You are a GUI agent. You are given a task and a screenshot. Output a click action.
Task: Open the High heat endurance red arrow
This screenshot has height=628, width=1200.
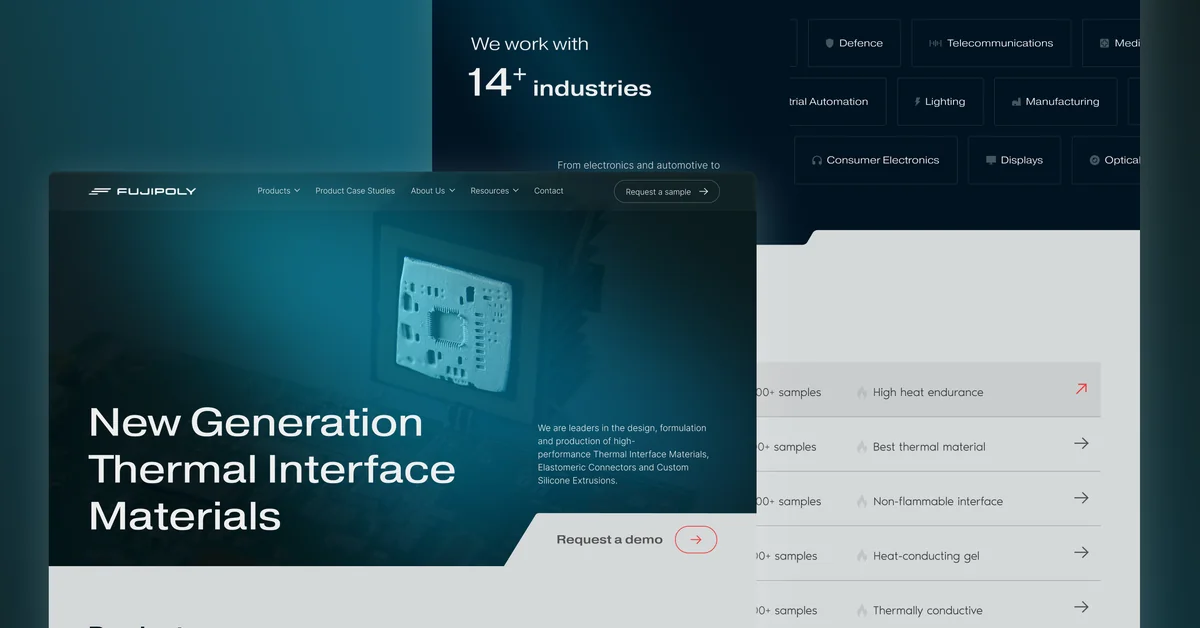(1081, 389)
